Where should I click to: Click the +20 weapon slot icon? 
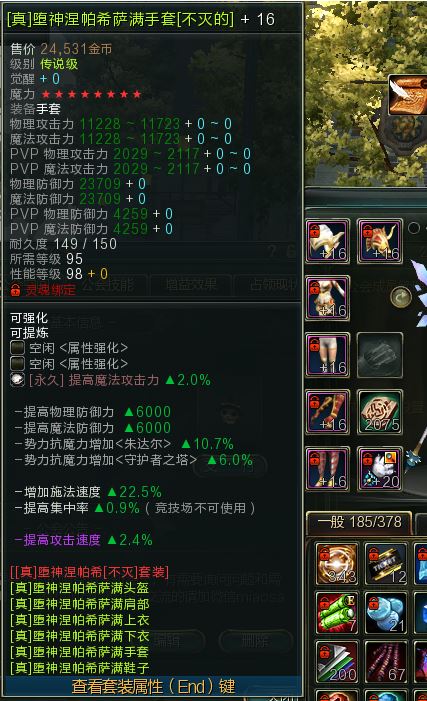click(380, 469)
